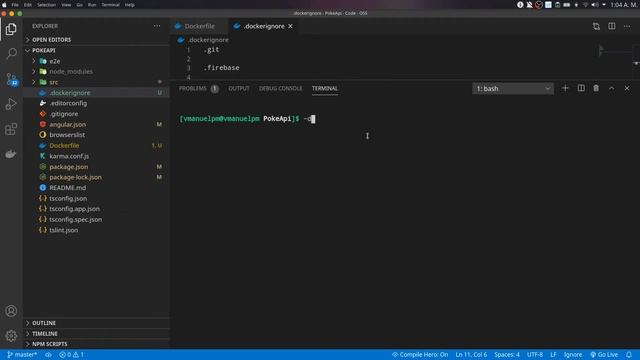640x360 pixels.
Task: Create a new terminal with plus icon
Action: pos(565,88)
